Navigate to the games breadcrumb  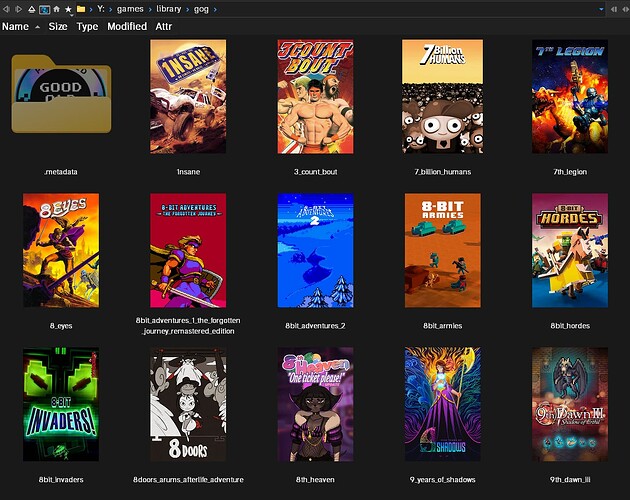click(131, 9)
